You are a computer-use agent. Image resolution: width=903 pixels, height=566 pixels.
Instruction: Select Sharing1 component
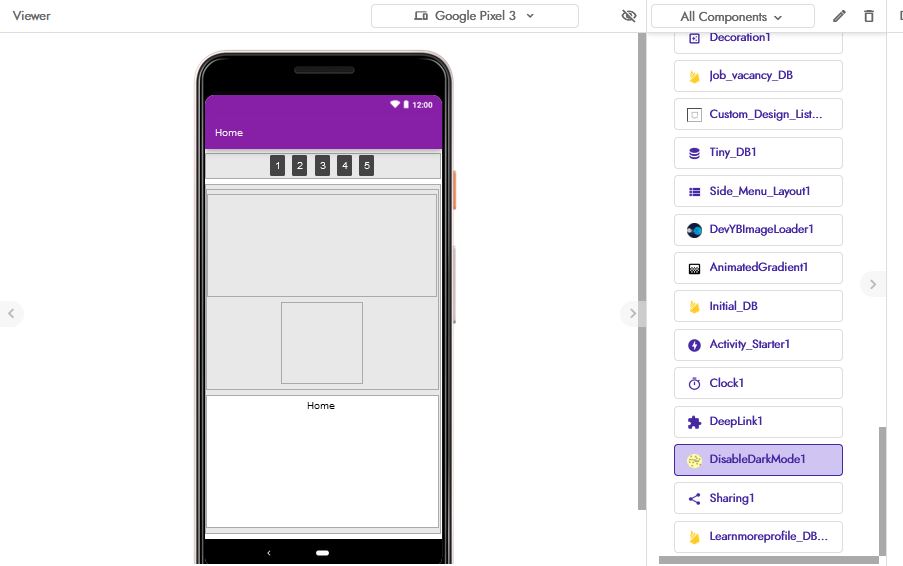pos(758,498)
